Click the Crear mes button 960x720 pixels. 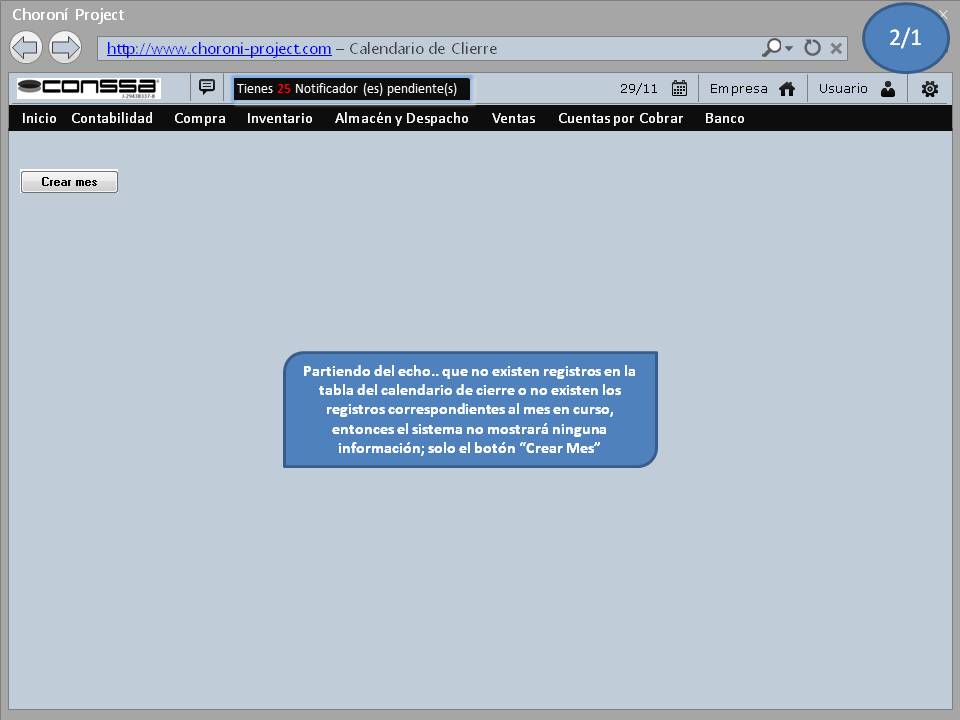[x=69, y=182]
